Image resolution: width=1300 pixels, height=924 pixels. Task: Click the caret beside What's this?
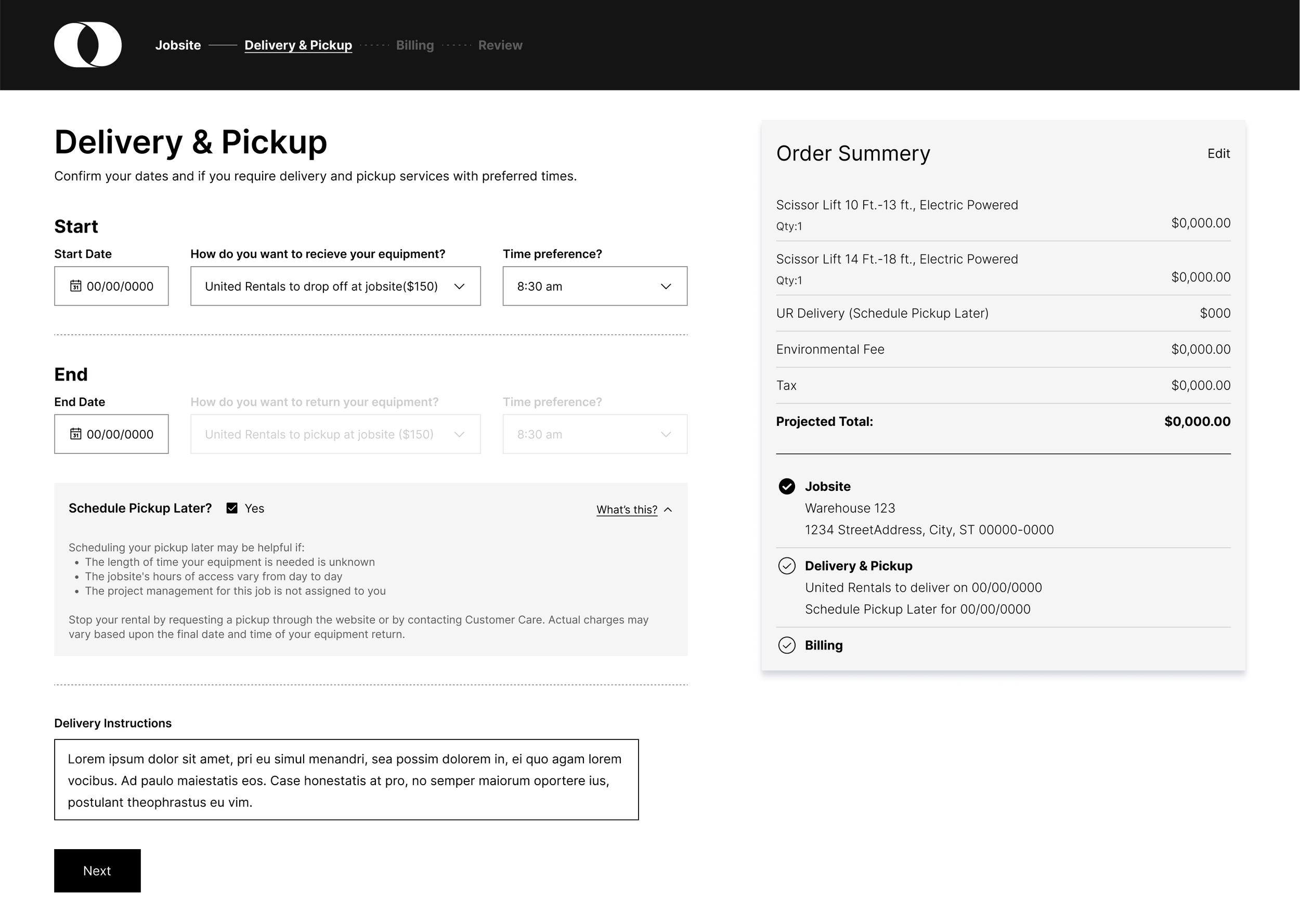click(x=668, y=510)
